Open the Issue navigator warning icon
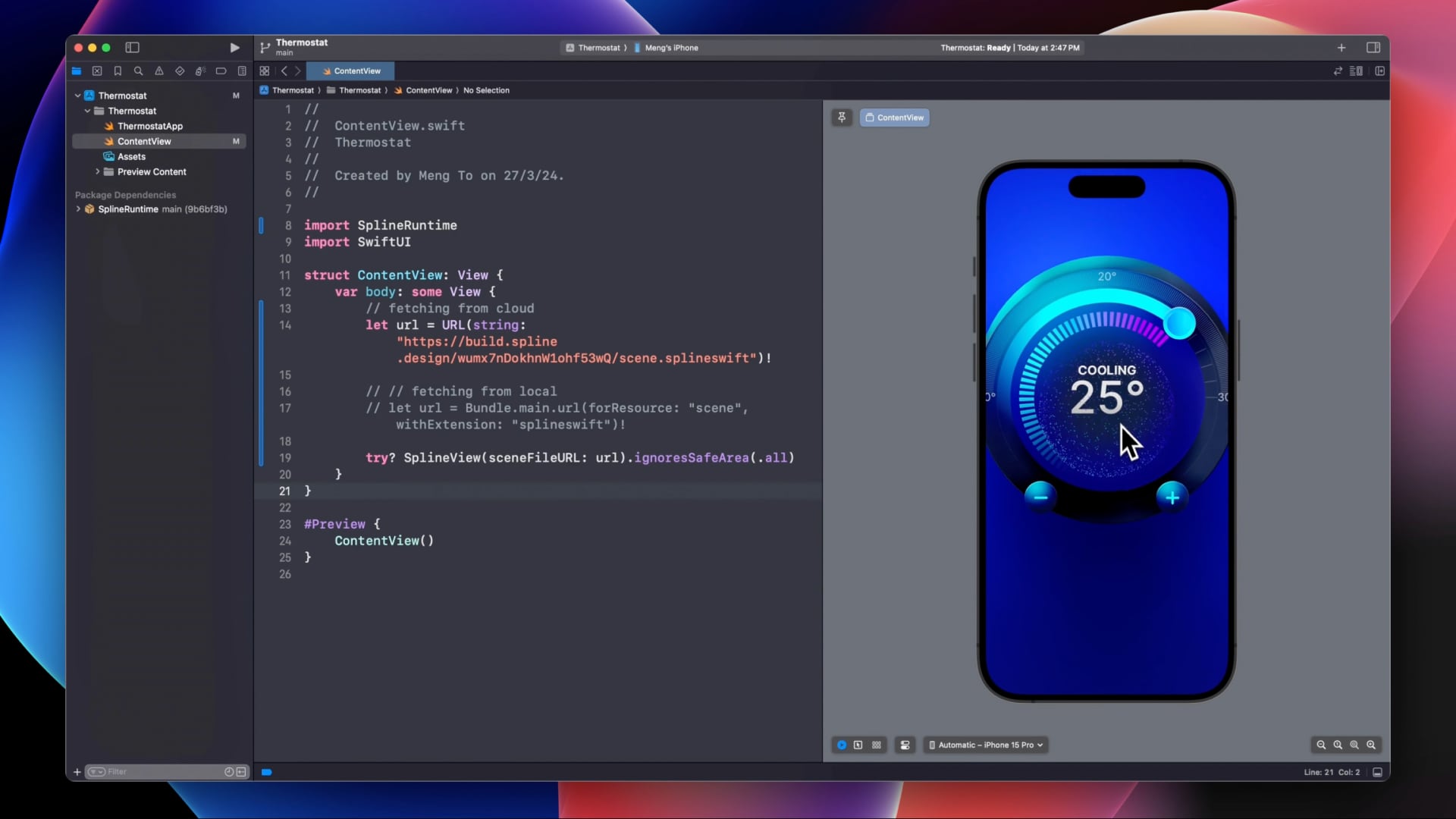The image size is (1456, 819). (159, 71)
